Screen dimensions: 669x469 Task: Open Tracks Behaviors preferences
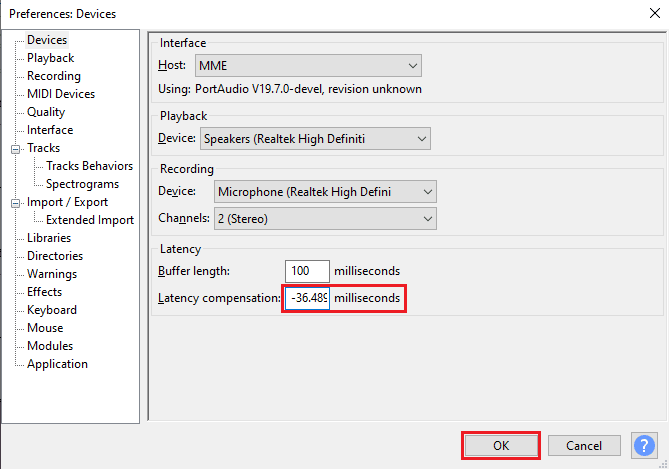[89, 166]
